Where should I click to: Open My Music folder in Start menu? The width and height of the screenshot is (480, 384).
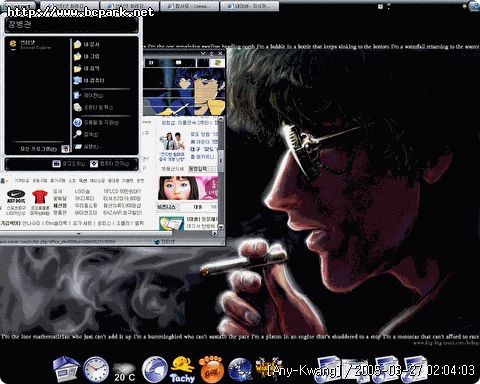point(87,68)
